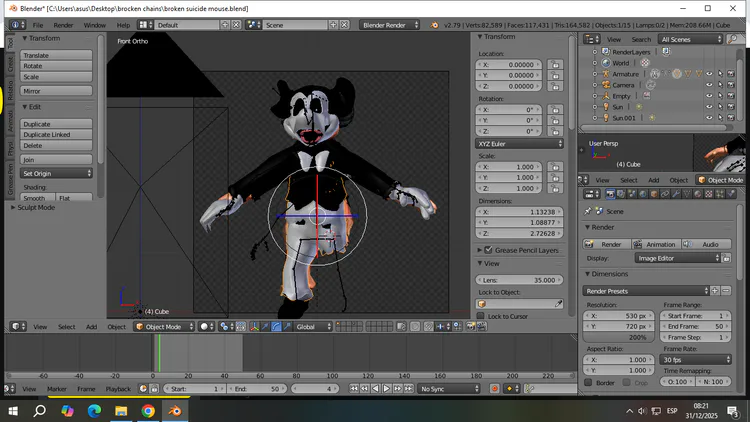This screenshot has width=750, height=422.
Task: Delete the Scene datablock with X icon
Action: pyautogui.click(x=344, y=25)
